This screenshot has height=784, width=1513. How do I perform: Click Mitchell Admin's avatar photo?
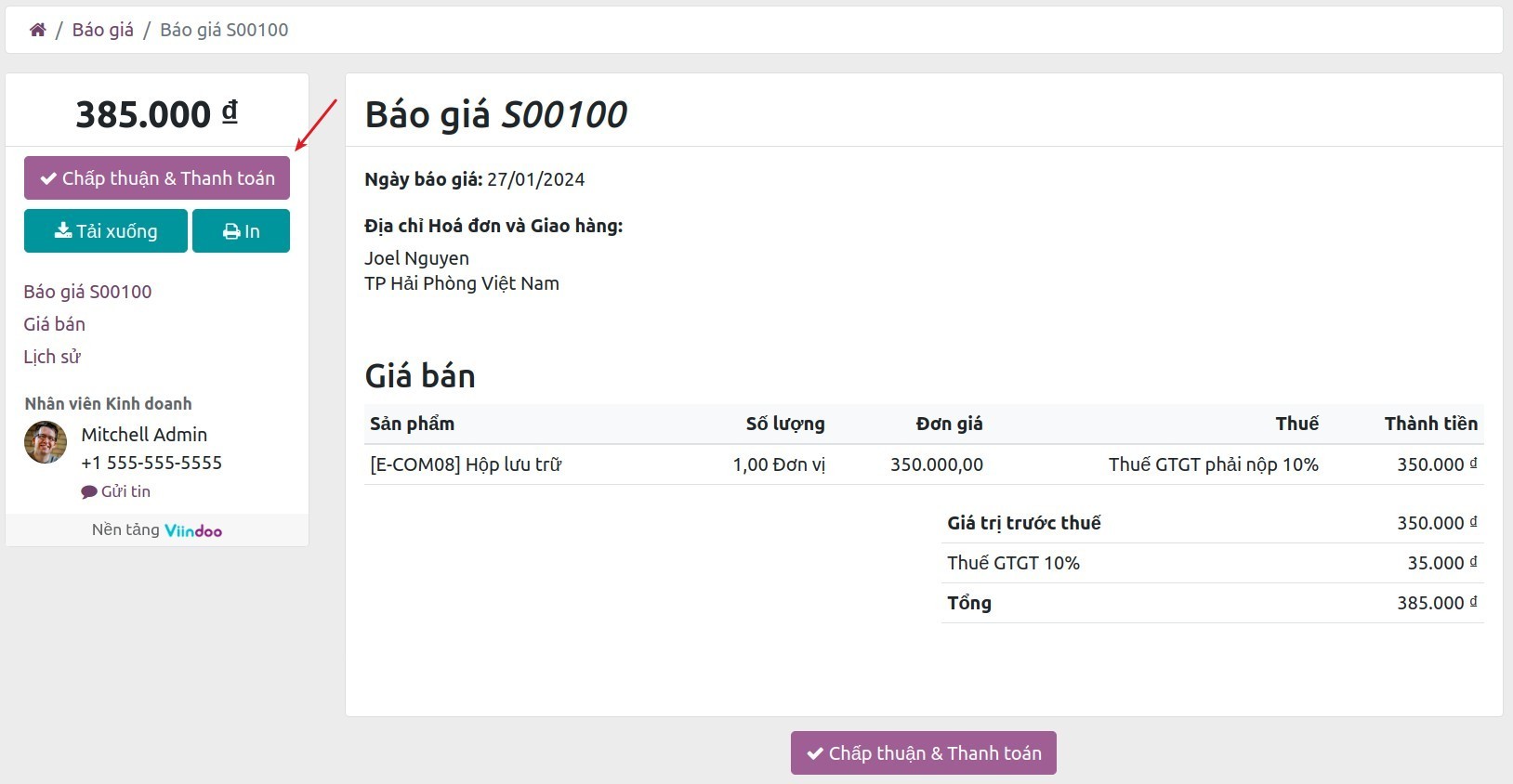click(x=45, y=442)
